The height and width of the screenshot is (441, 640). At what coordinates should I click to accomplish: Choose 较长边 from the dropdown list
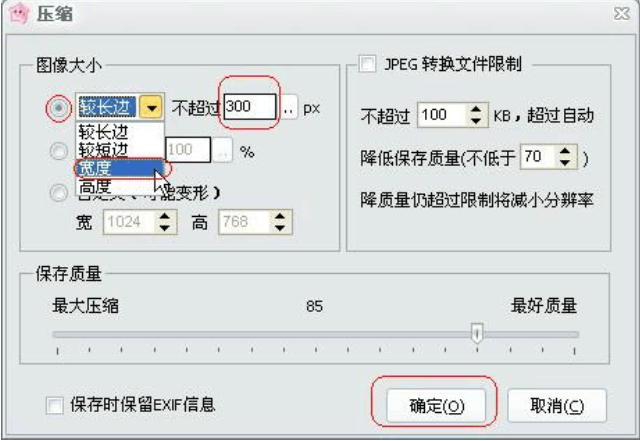tap(119, 131)
